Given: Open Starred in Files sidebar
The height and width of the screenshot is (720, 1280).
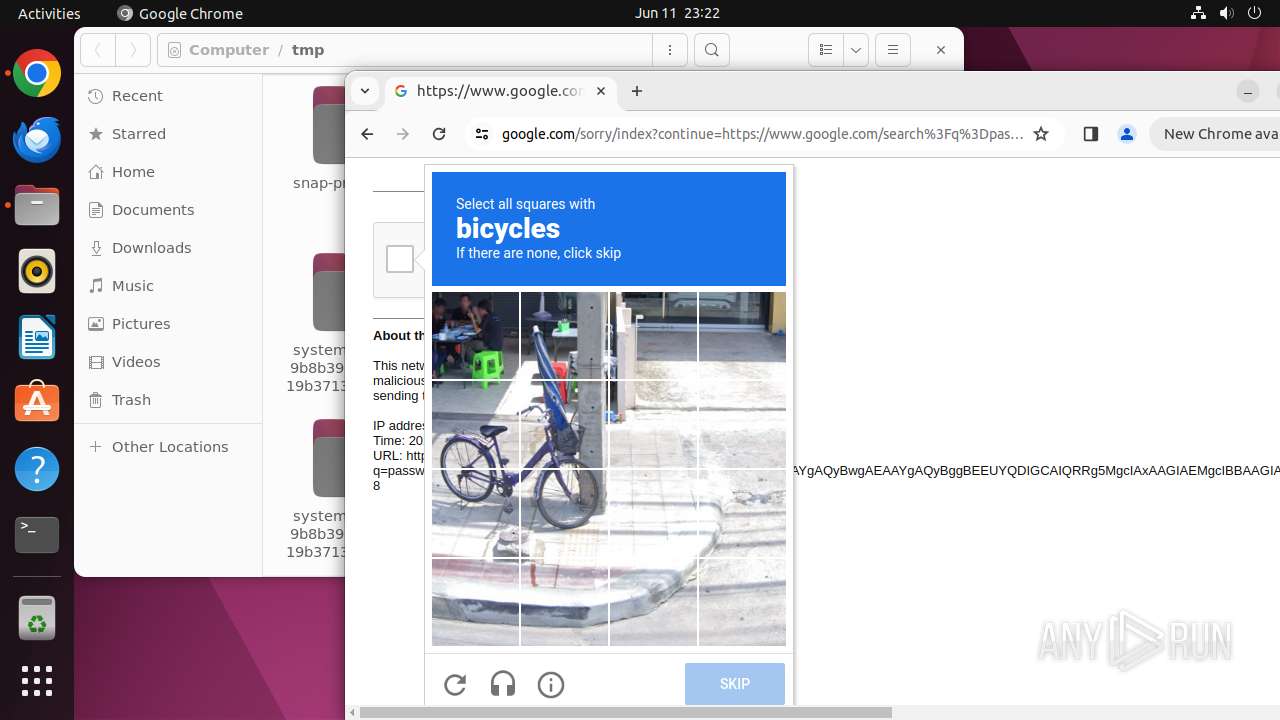Looking at the screenshot, I should (x=168, y=134).
